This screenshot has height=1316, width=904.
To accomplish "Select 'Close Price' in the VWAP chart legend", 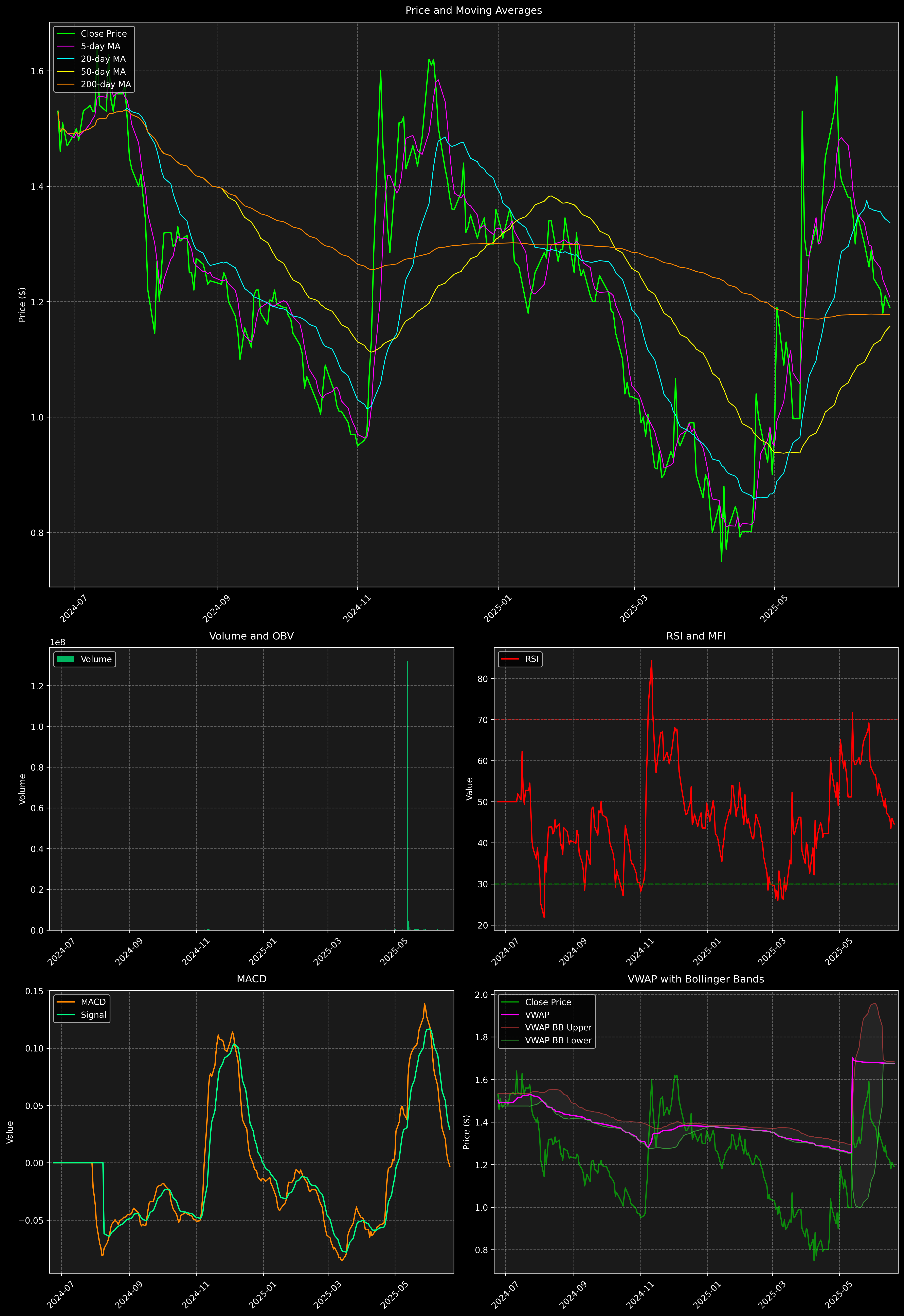I will [x=548, y=1002].
